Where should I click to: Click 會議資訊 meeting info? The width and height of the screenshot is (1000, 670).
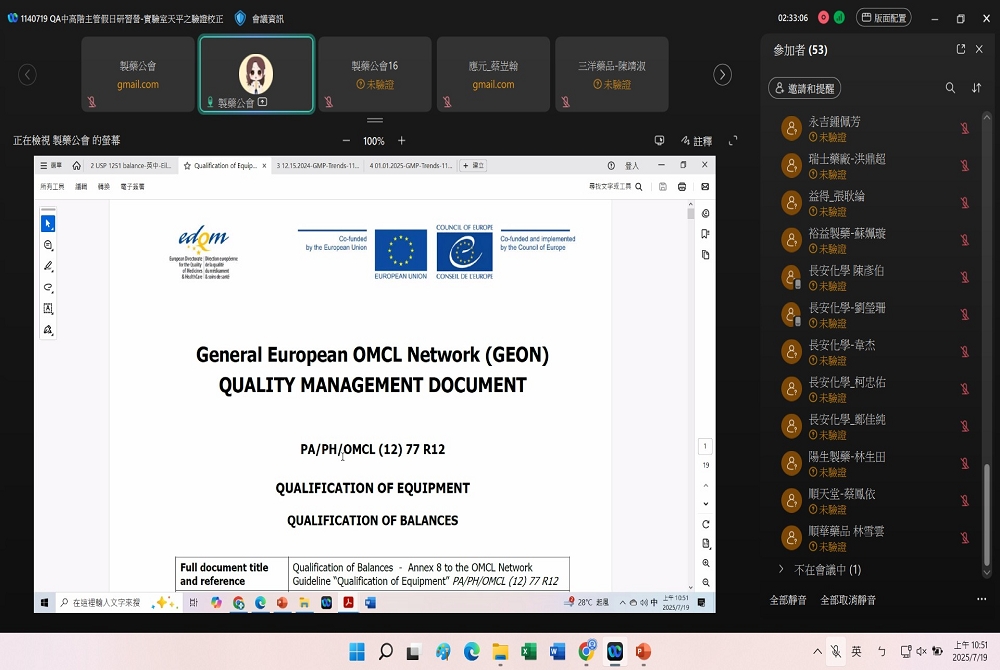tap(268, 18)
